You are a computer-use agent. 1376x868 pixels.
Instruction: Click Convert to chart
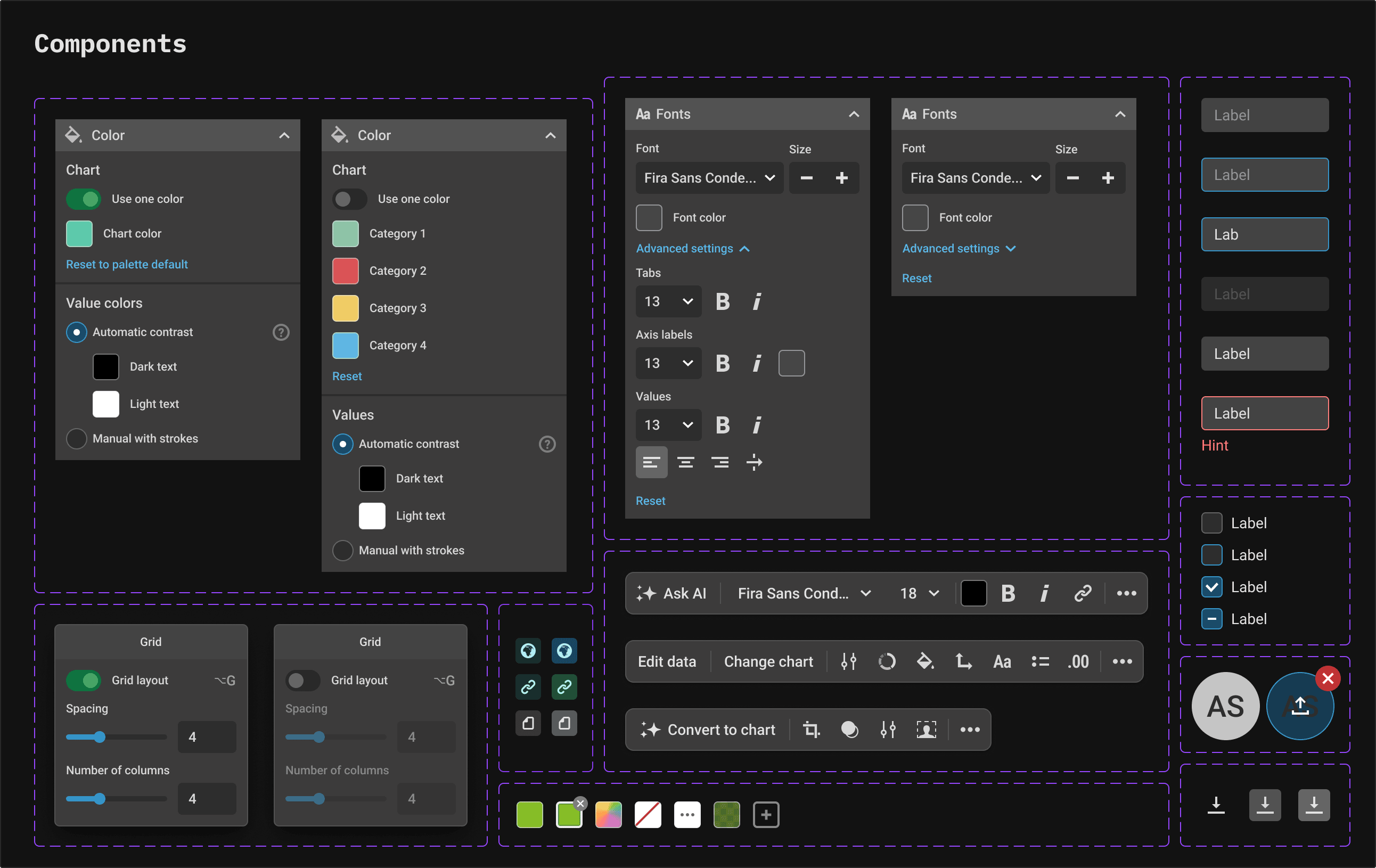tap(708, 730)
